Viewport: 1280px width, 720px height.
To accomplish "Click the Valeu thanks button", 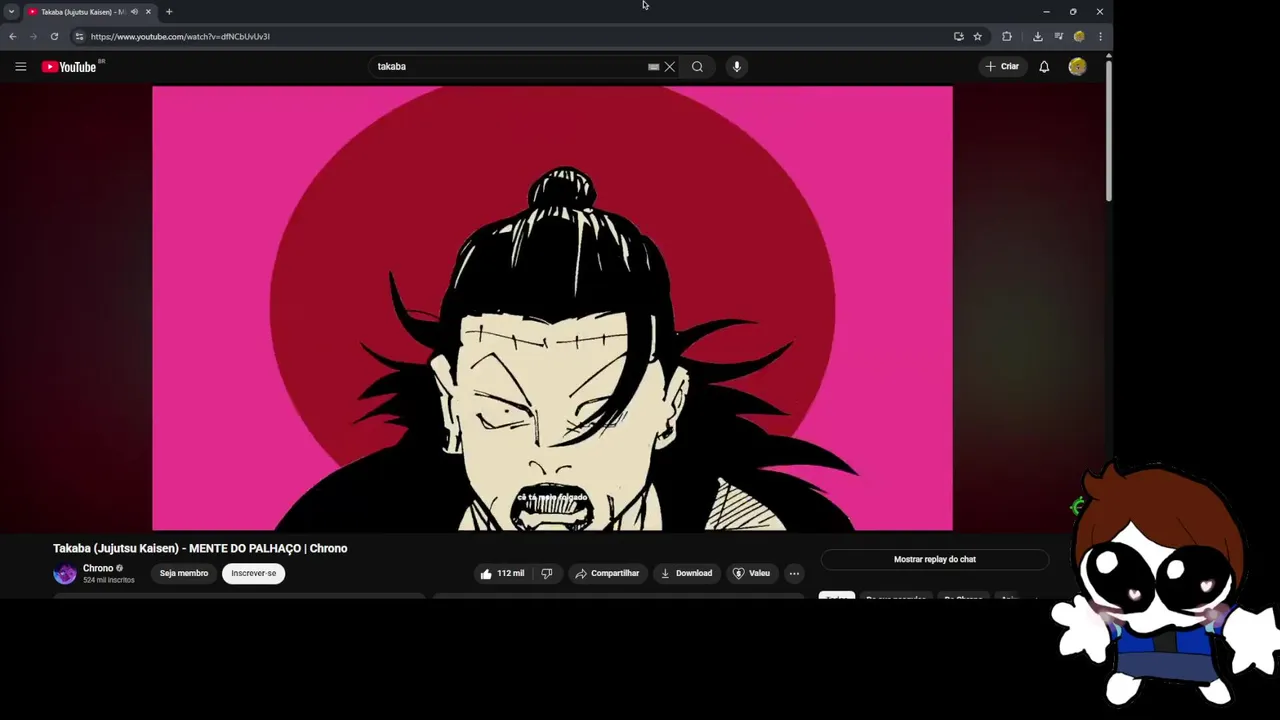I will coord(751,573).
